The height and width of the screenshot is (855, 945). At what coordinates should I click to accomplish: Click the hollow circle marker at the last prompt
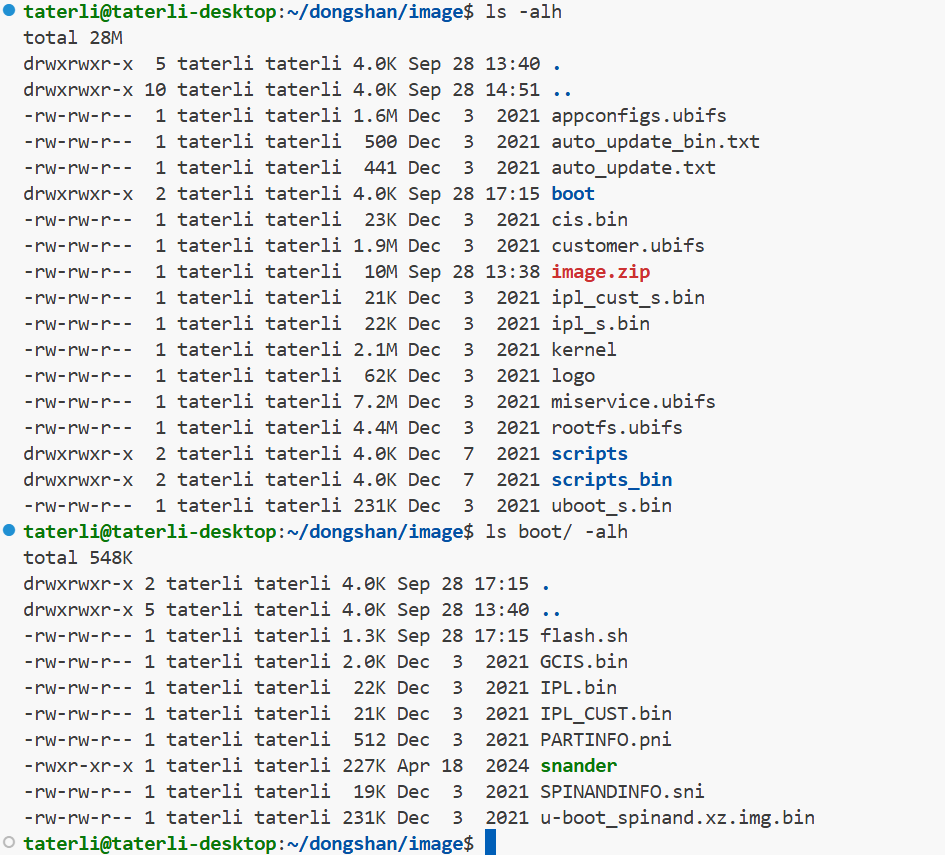pyautogui.click(x=9, y=843)
